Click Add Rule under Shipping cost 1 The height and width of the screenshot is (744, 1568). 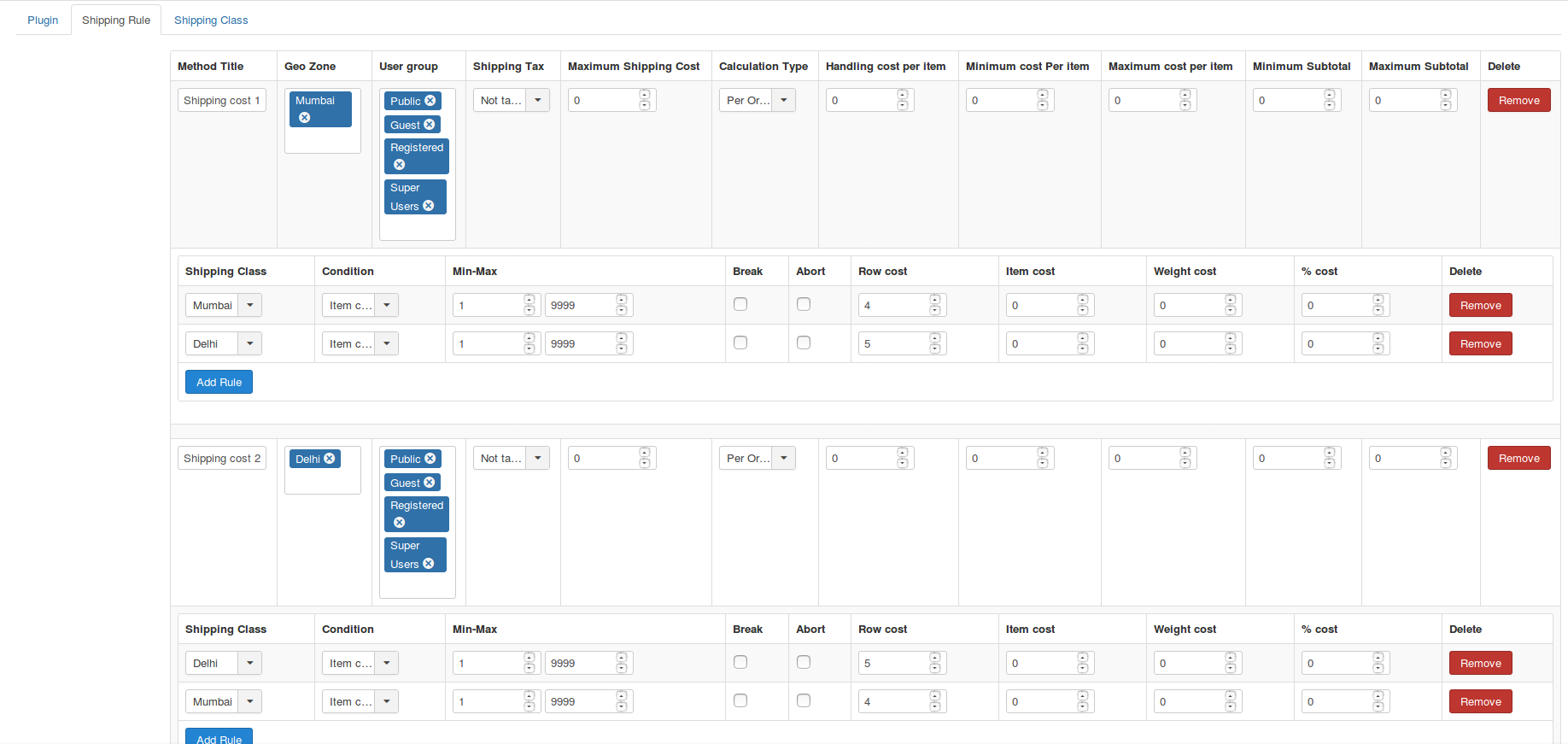pos(219,382)
